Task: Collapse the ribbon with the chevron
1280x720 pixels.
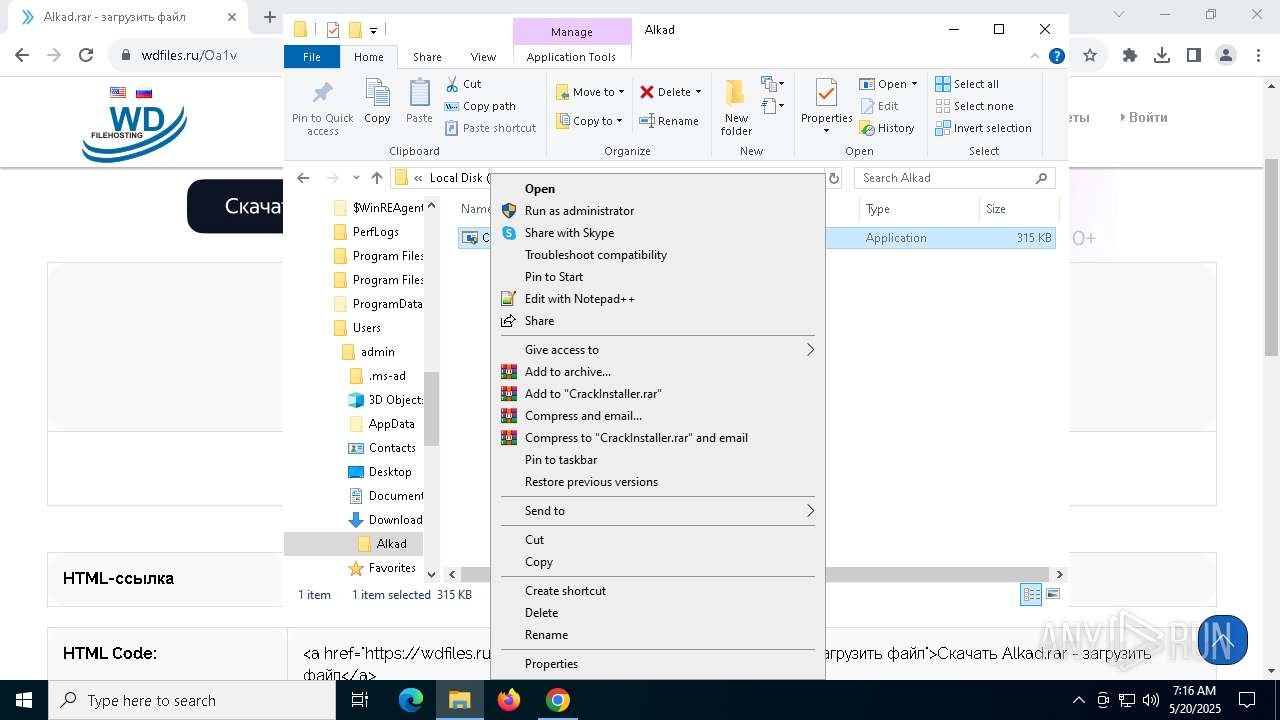Action: 1036,57
